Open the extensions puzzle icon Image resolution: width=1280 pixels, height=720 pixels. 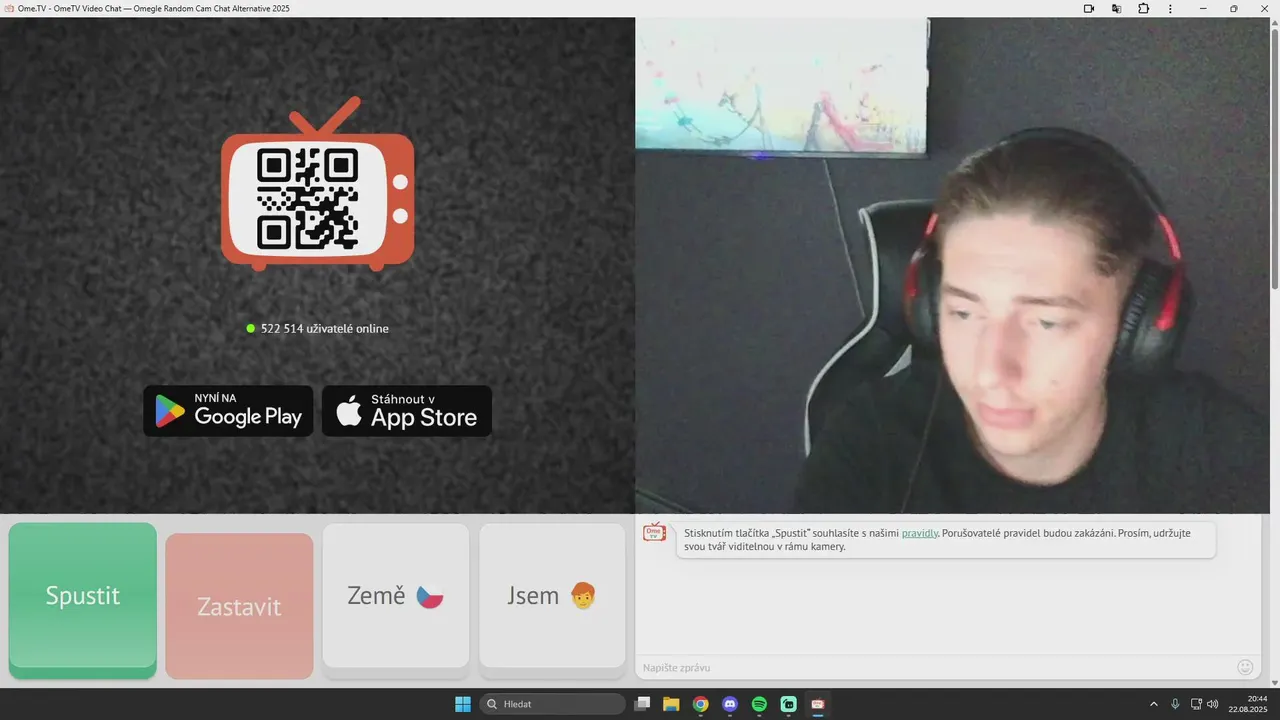pyautogui.click(x=1143, y=8)
